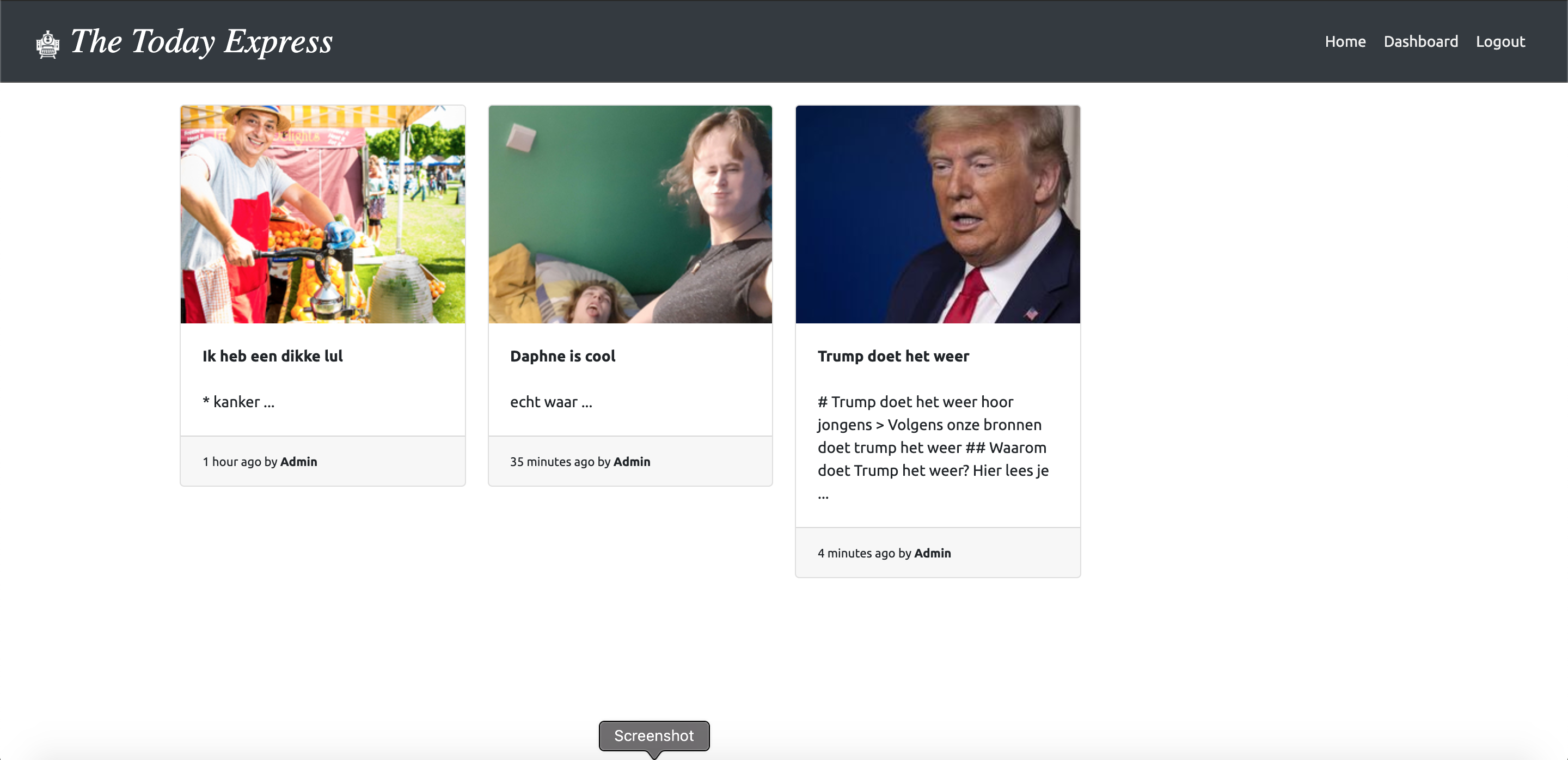Click headline 'Ik heb een dikke lul'
Screen dimensions: 1568x760
pos(272,356)
